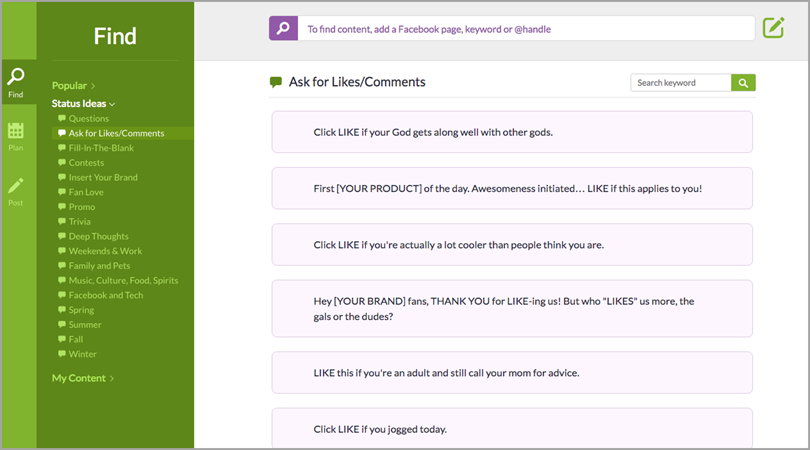Viewport: 810px width, 450px height.
Task: Click the green keyword search button
Action: click(x=743, y=83)
